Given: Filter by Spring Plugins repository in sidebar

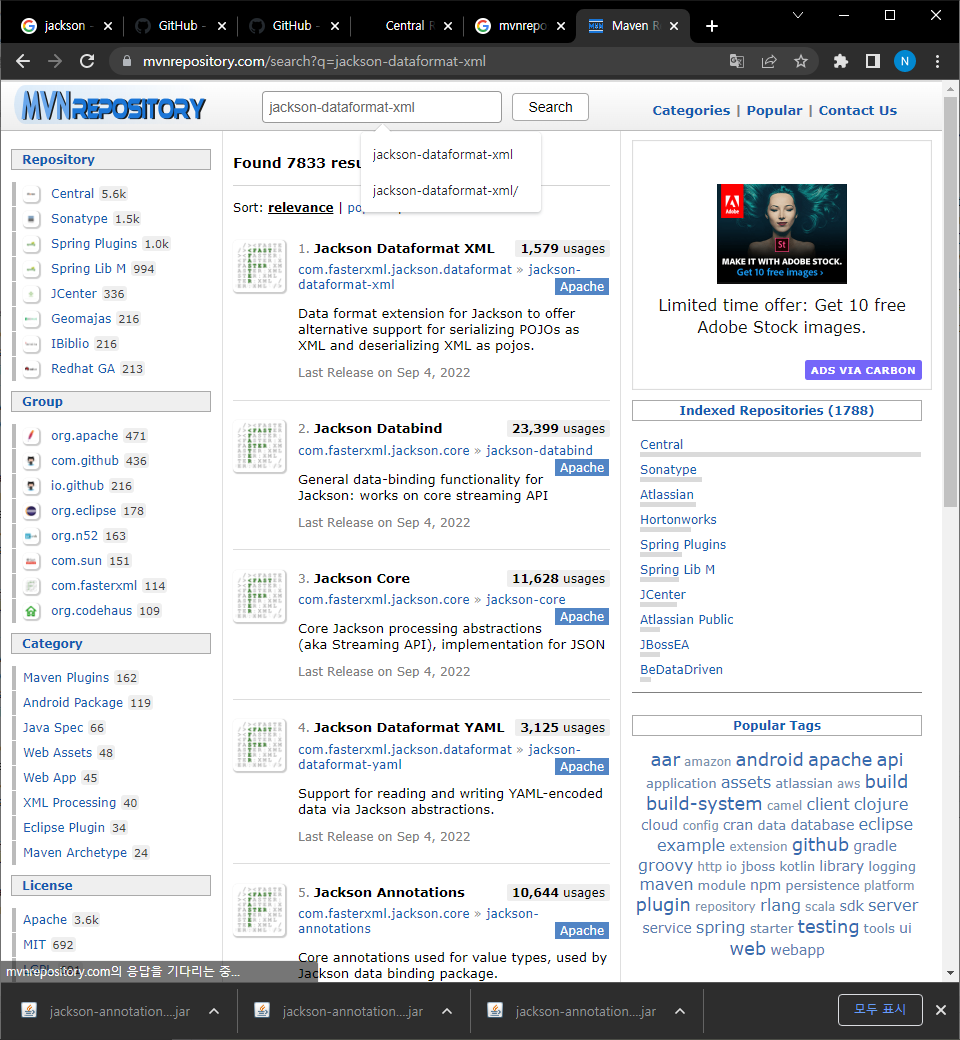Looking at the screenshot, I should click(94, 244).
